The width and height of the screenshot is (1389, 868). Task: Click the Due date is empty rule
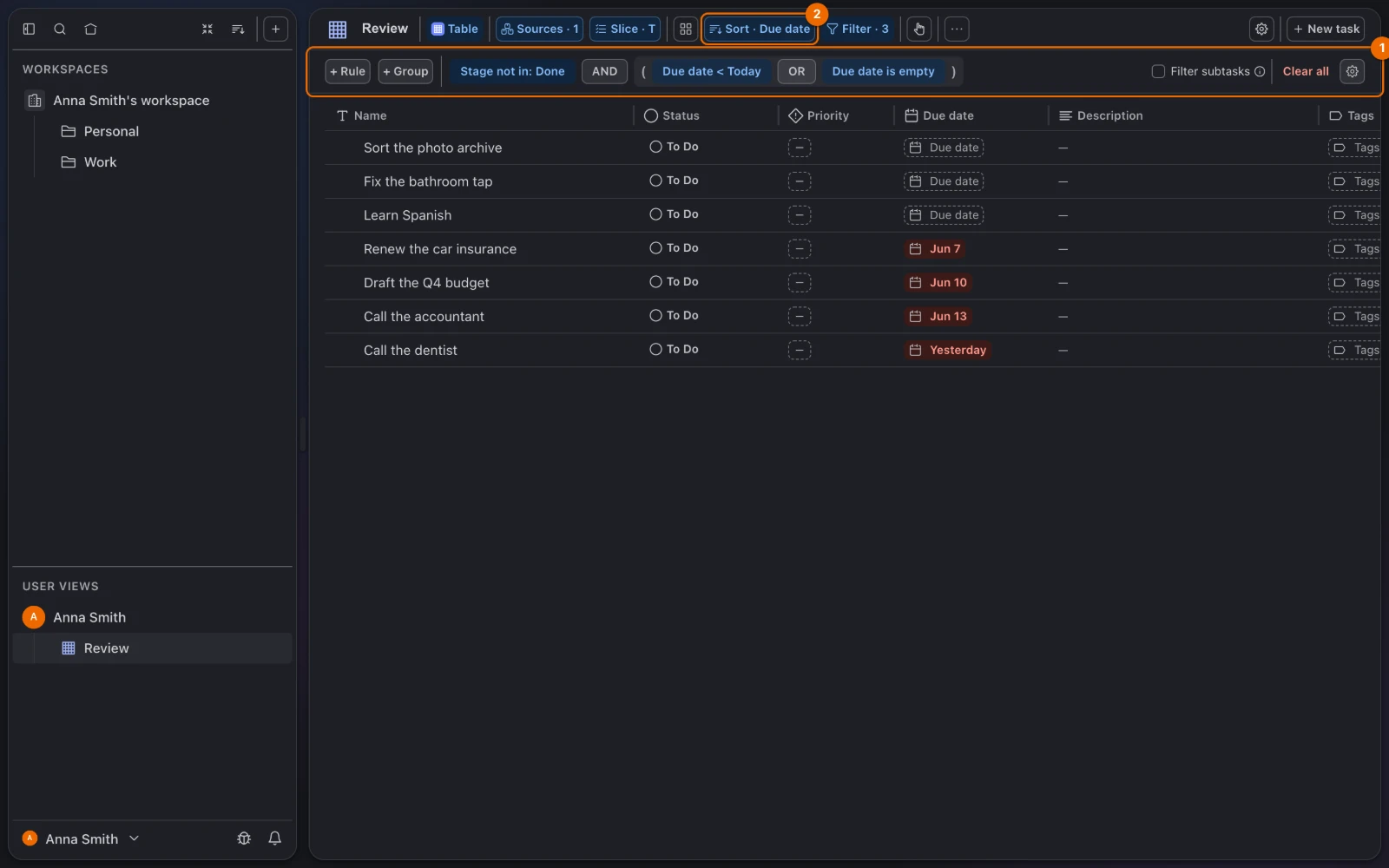point(883,71)
